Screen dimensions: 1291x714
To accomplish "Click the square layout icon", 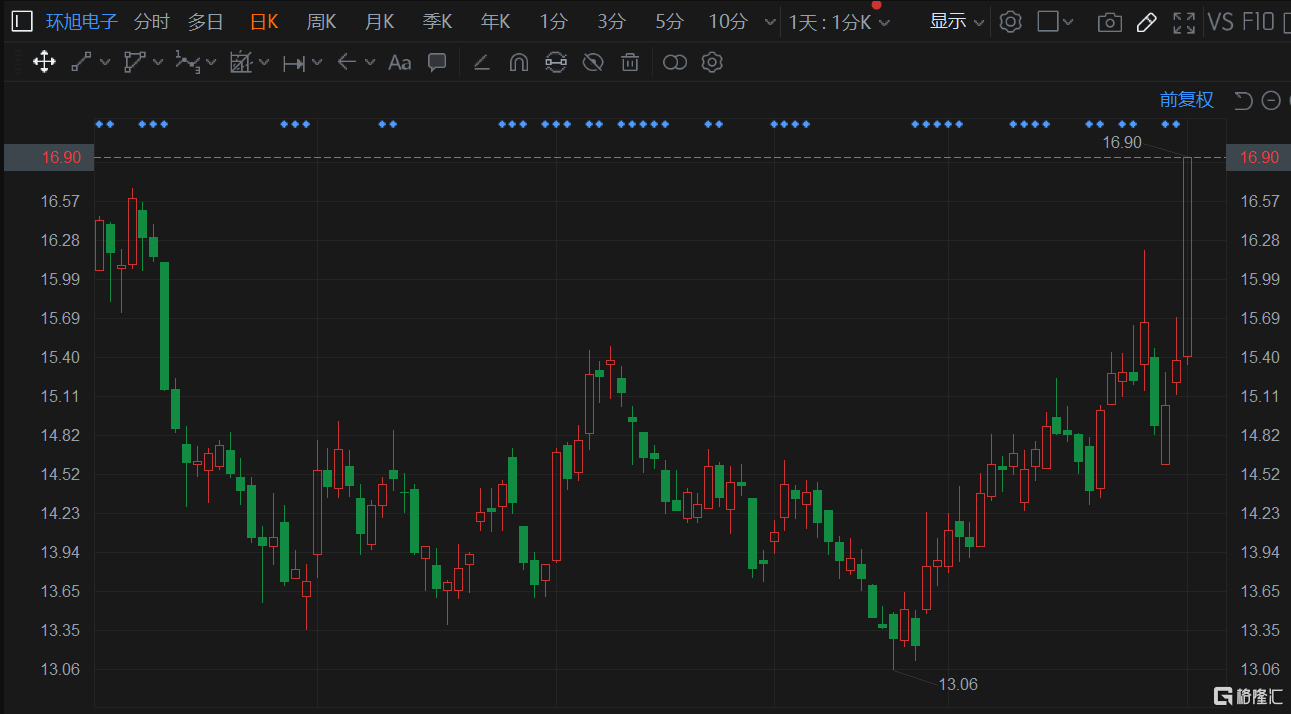I will (x=1048, y=21).
